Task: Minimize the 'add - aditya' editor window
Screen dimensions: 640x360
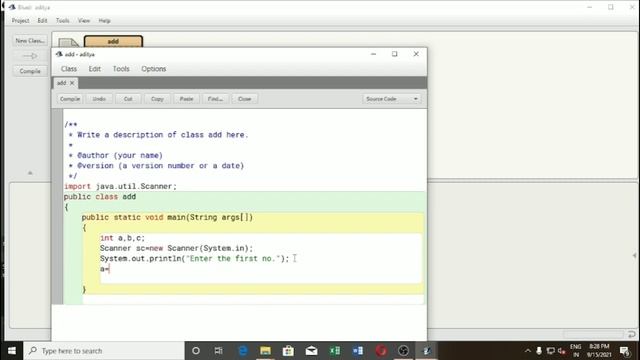Action: tap(373, 54)
